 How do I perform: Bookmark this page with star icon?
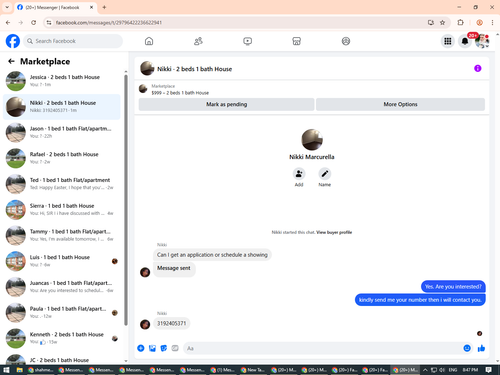click(x=442, y=22)
